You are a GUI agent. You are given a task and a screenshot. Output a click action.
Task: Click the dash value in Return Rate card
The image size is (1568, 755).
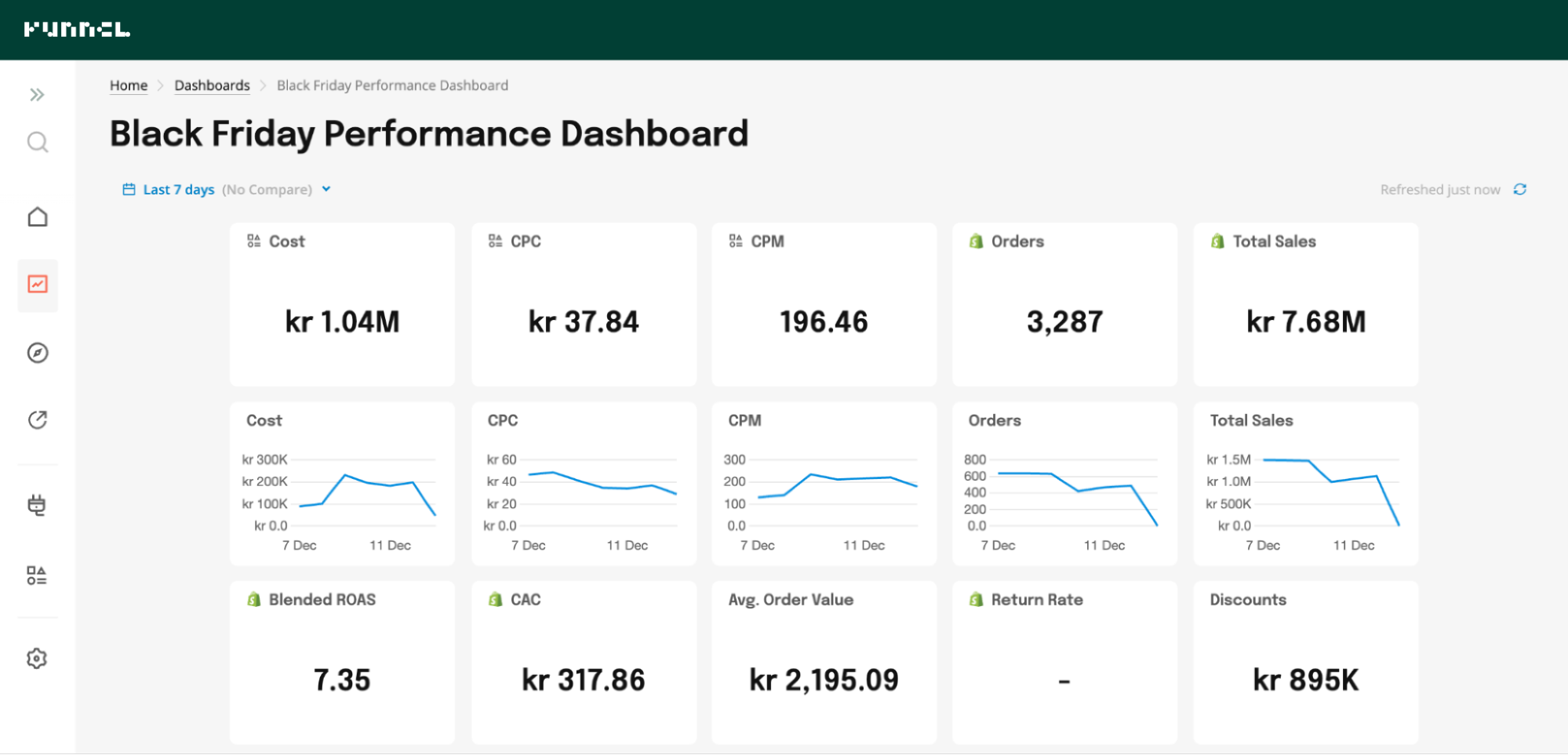[1064, 681]
